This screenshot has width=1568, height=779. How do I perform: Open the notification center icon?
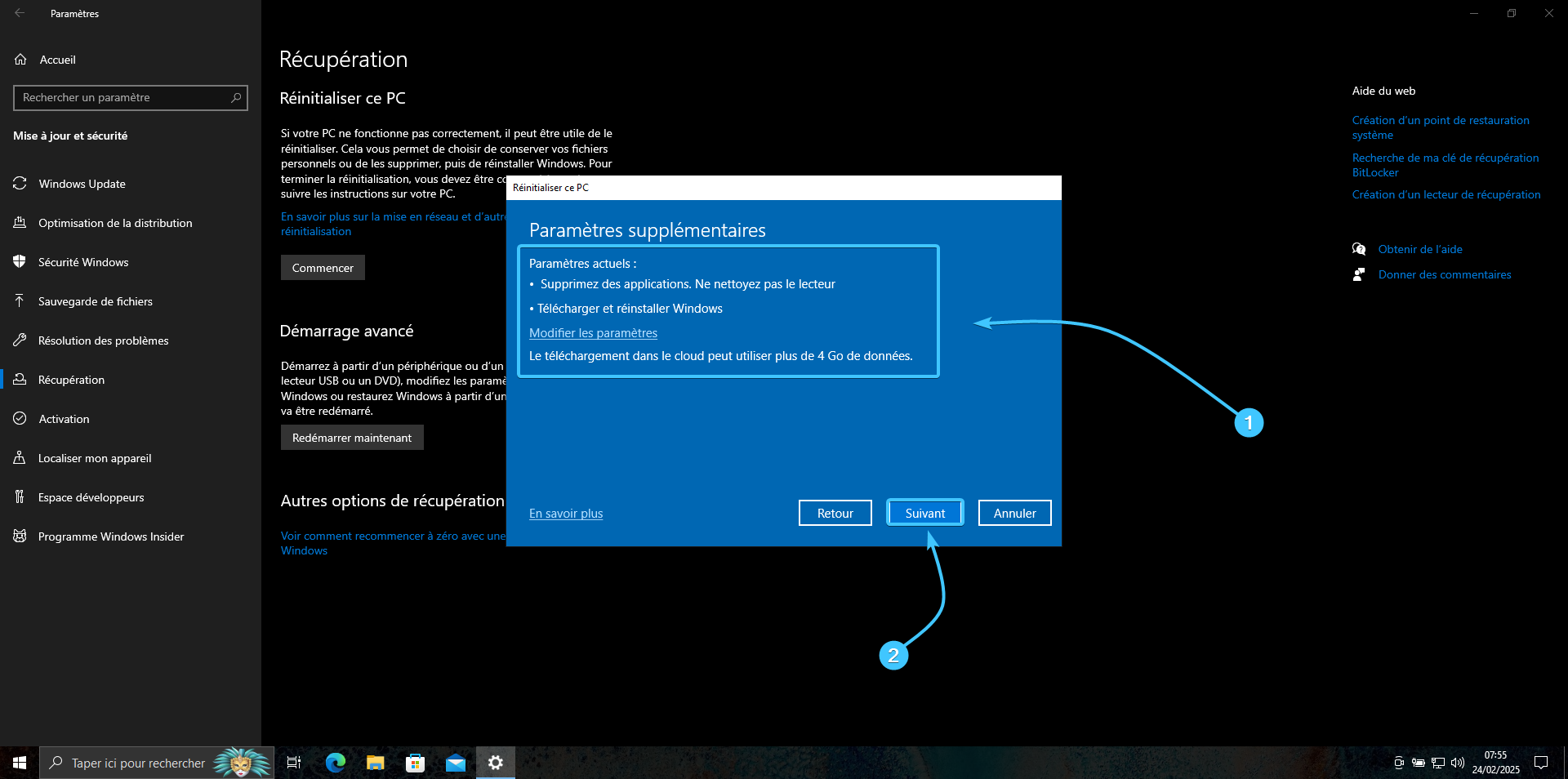click(1541, 763)
